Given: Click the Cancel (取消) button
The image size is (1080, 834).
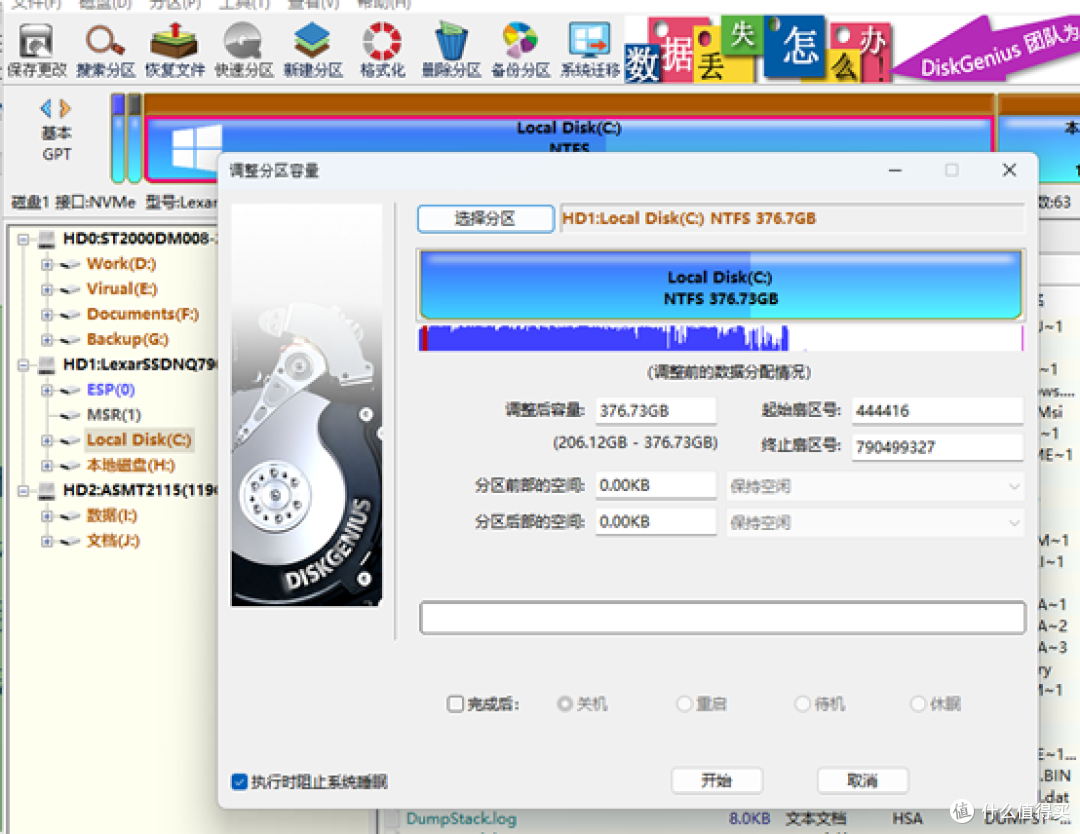Looking at the screenshot, I should tap(862, 780).
